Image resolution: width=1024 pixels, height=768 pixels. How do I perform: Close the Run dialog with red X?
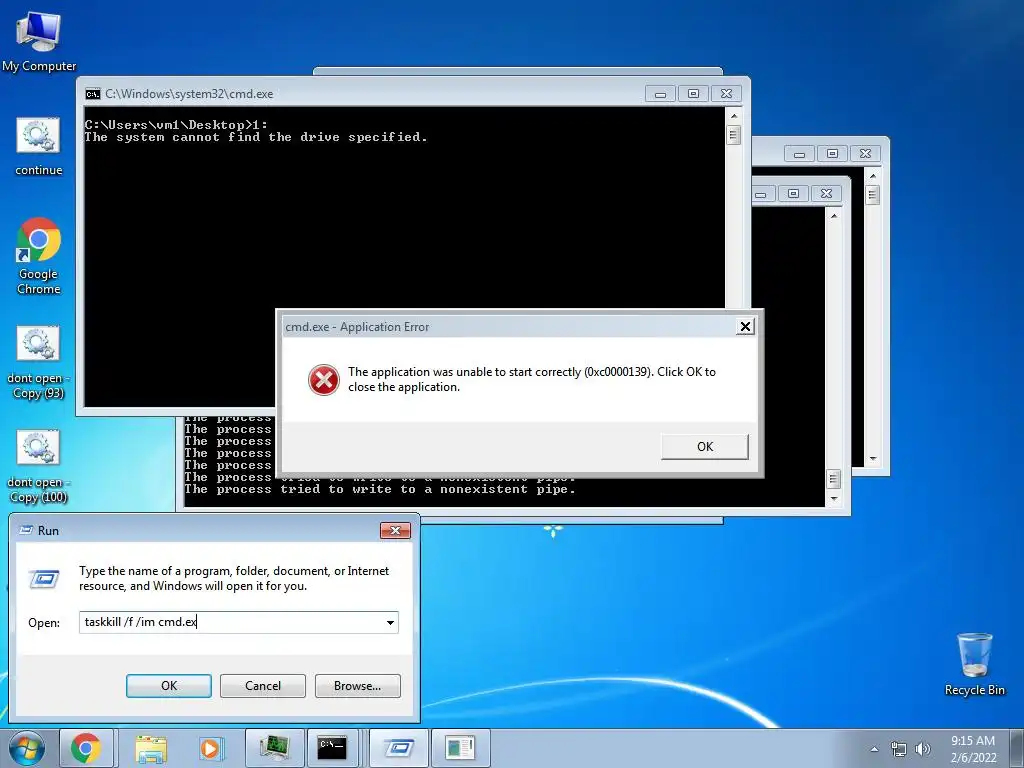pyautogui.click(x=395, y=530)
